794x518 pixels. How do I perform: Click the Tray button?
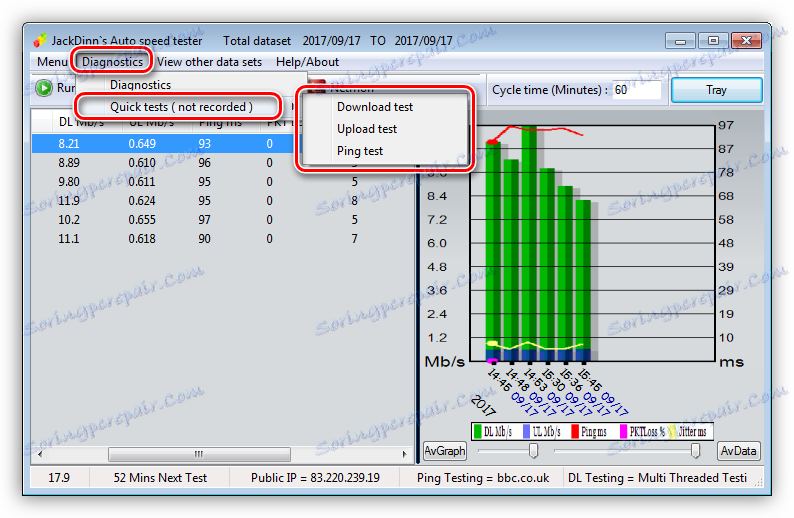(x=716, y=90)
